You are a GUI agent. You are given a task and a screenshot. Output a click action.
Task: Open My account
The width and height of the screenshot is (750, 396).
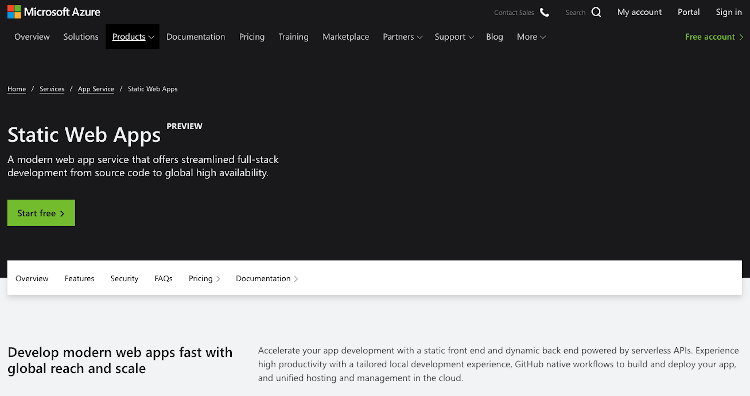click(x=640, y=12)
